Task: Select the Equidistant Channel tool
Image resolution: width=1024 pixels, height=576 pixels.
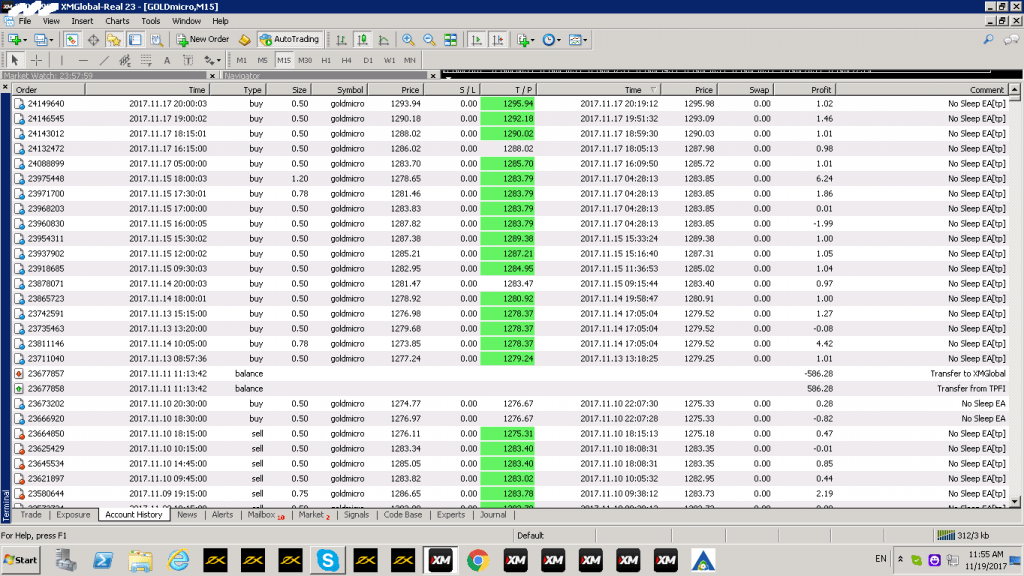Action: 125,60
